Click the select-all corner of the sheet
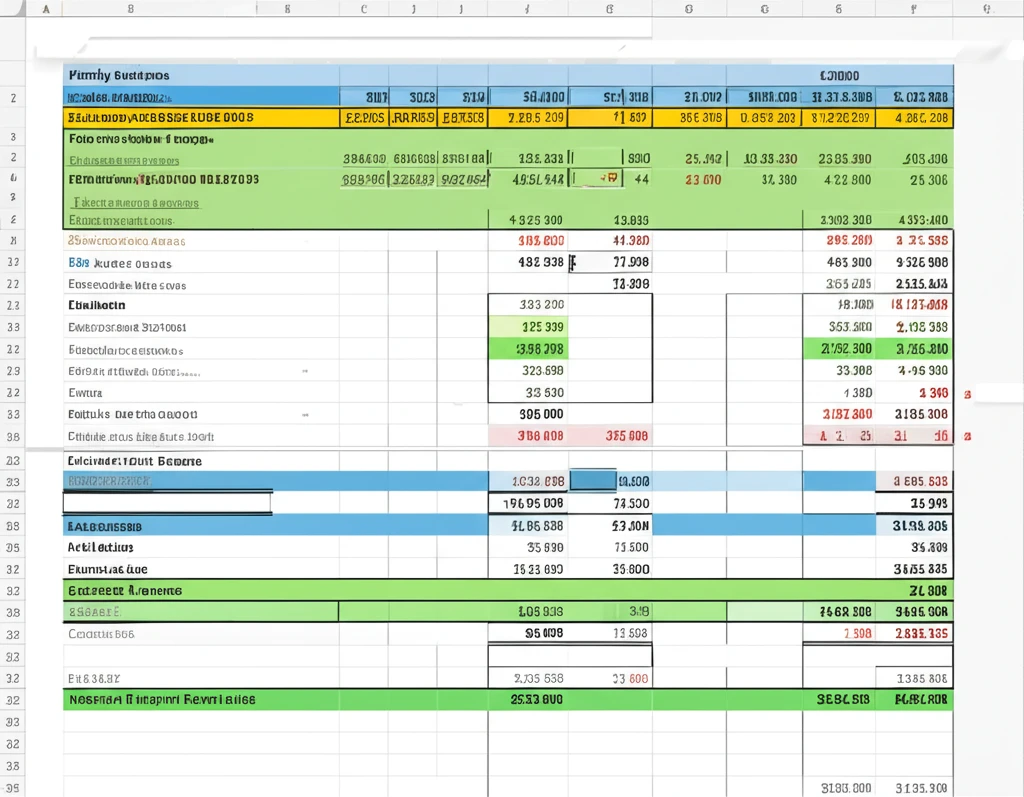This screenshot has height=797, width=1024. tap(12, 8)
